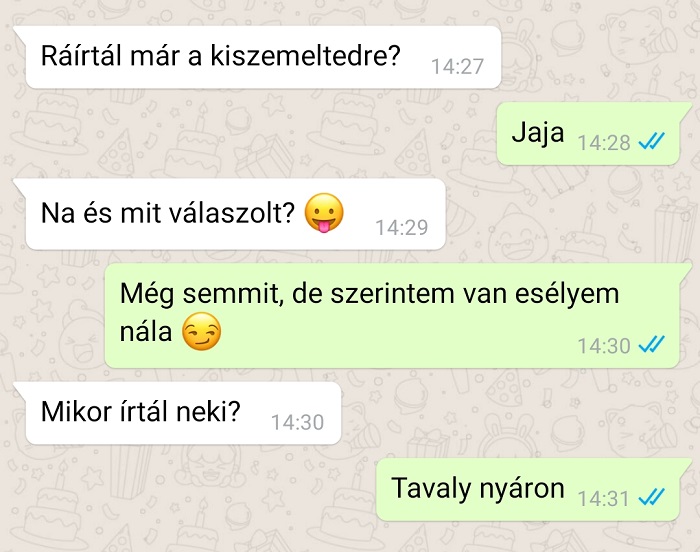Tap the 14:30 timestamp on 'Mikor írtál neki?'
Screen dimensions: 700x552
297,422
